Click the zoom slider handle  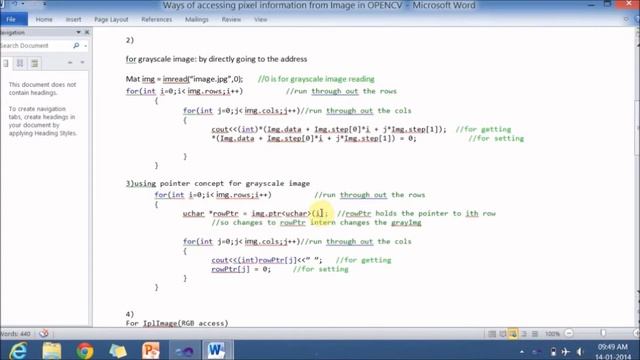[603, 333]
